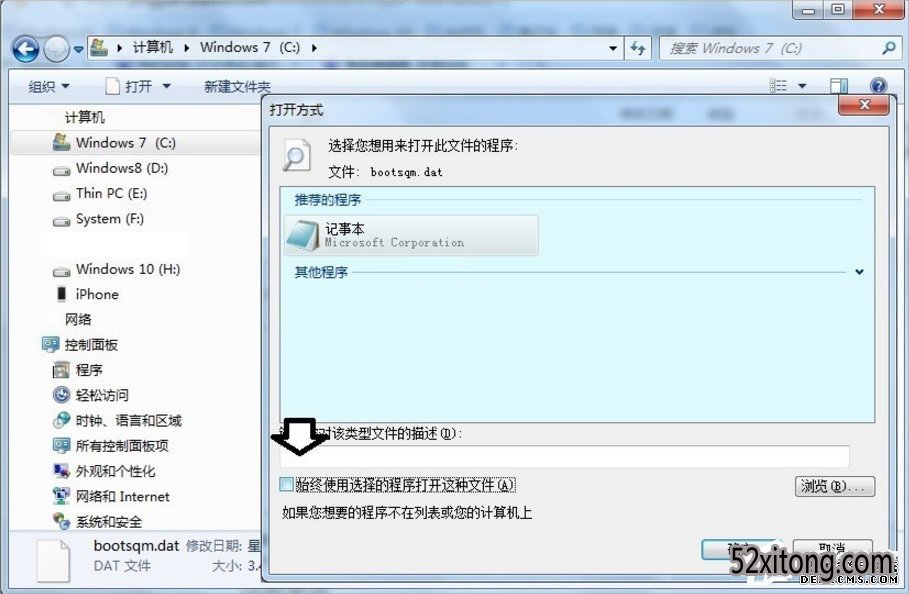The image size is (909, 594).
Task: Select Thin PC (E:) in sidebar
Action: [x=111, y=194]
